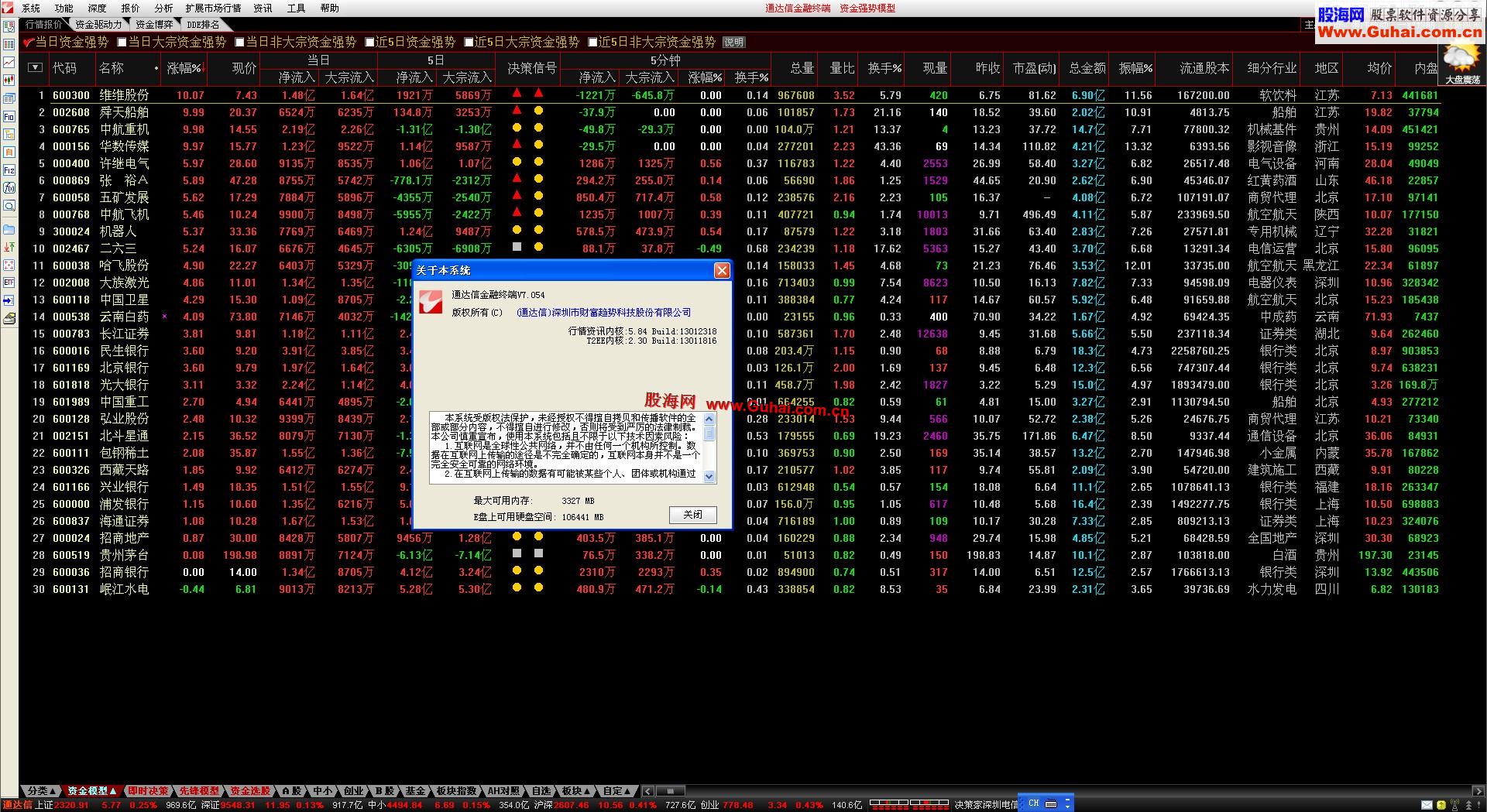The image size is (1487, 812).
Task: Open the 深圳市财富趋势科技股份有限公司 link
Action: coord(604,313)
